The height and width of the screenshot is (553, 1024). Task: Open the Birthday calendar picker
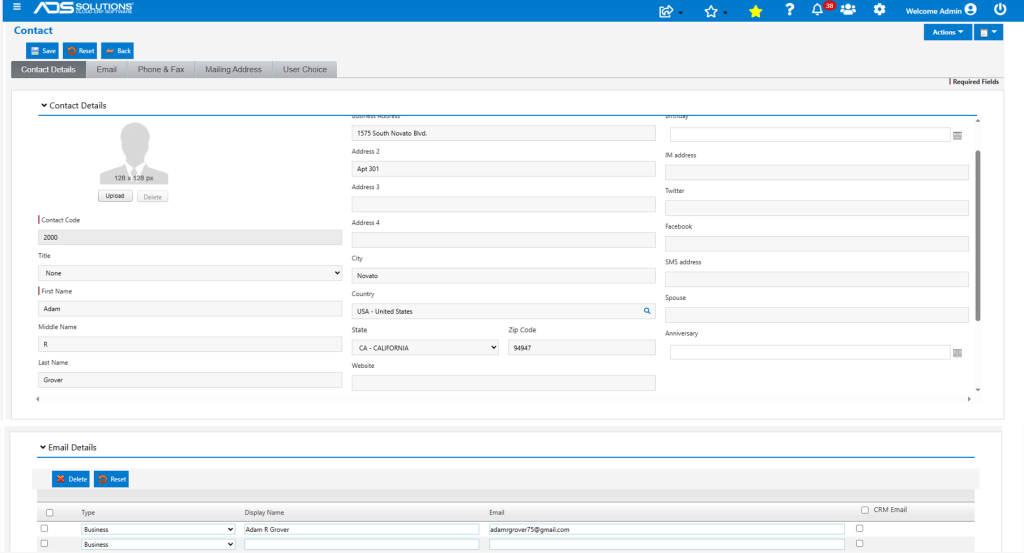957,136
